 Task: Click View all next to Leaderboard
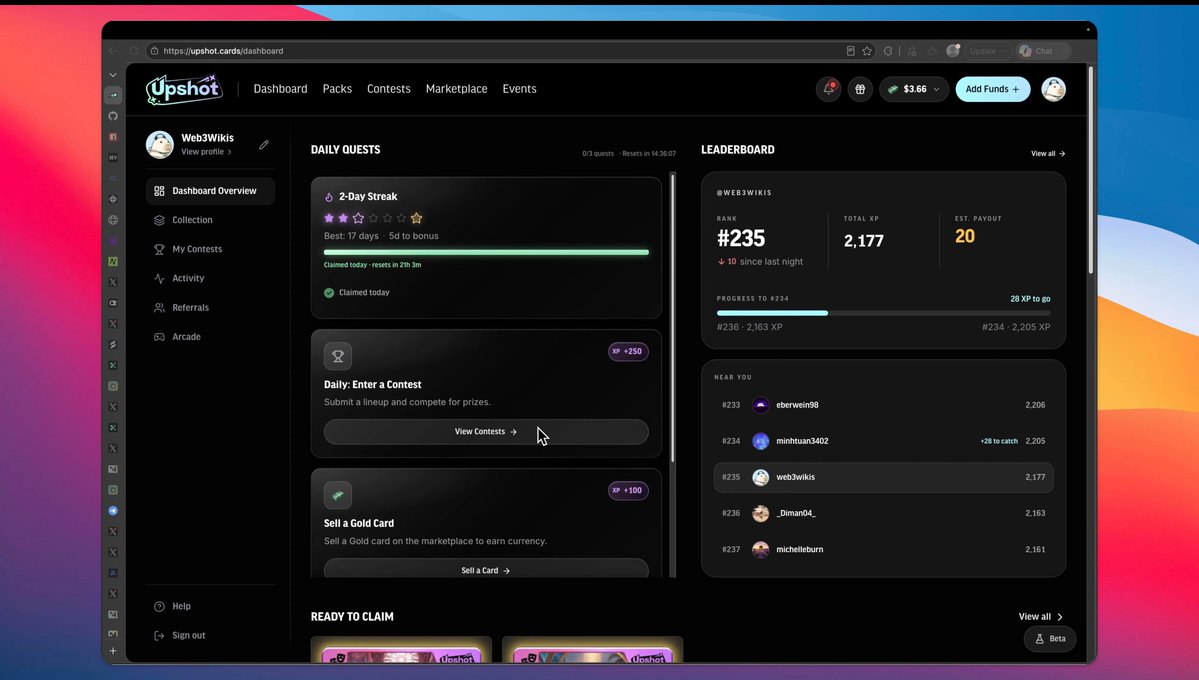(1048, 154)
